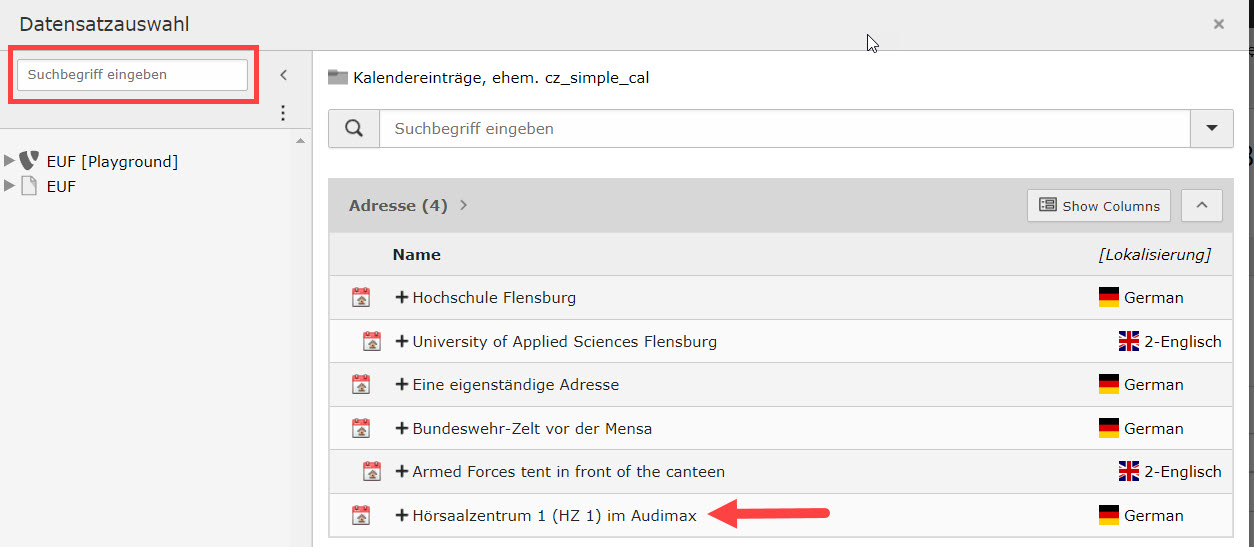
Task: Click the plus icon before Armed Forces tent
Action: [x=402, y=471]
